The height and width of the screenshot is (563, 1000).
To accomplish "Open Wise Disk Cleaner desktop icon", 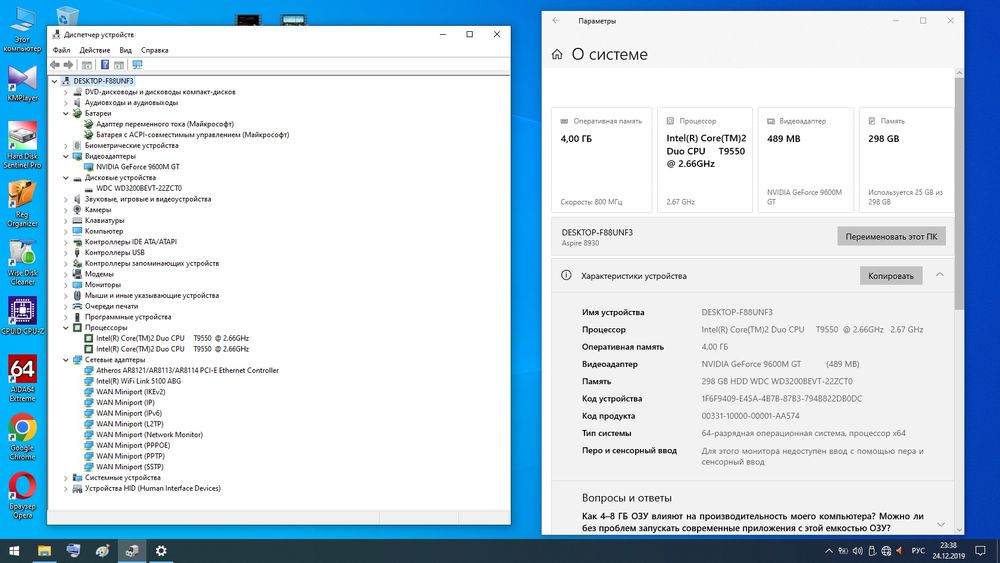I will point(22,262).
